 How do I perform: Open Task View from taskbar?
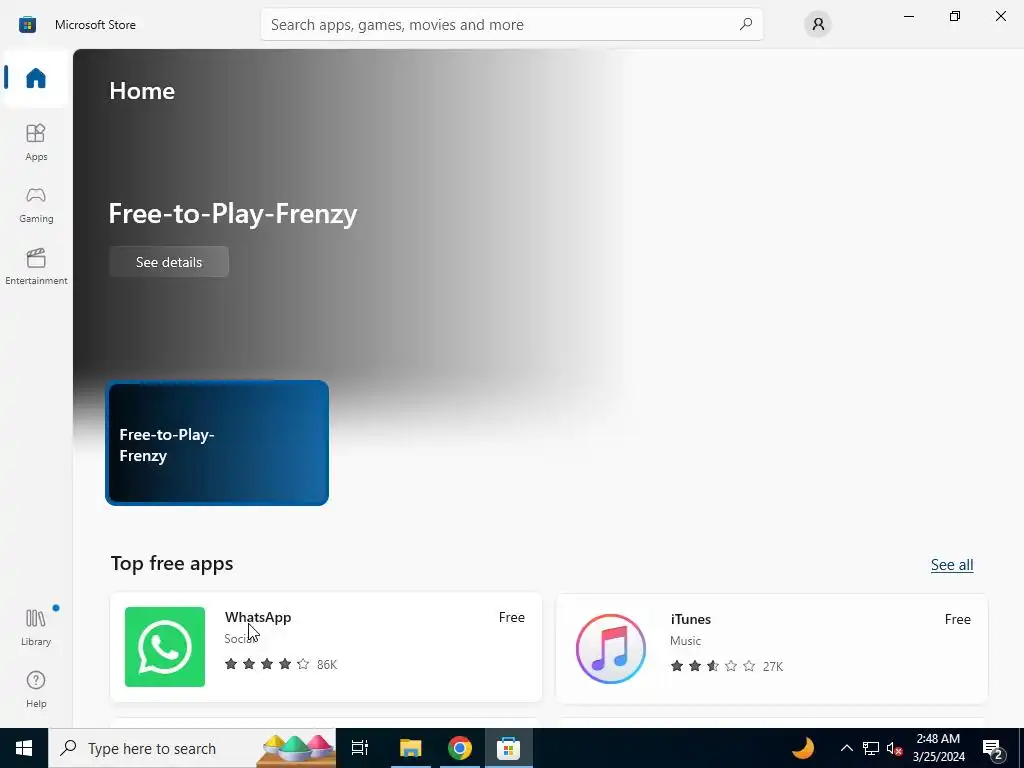[360, 748]
